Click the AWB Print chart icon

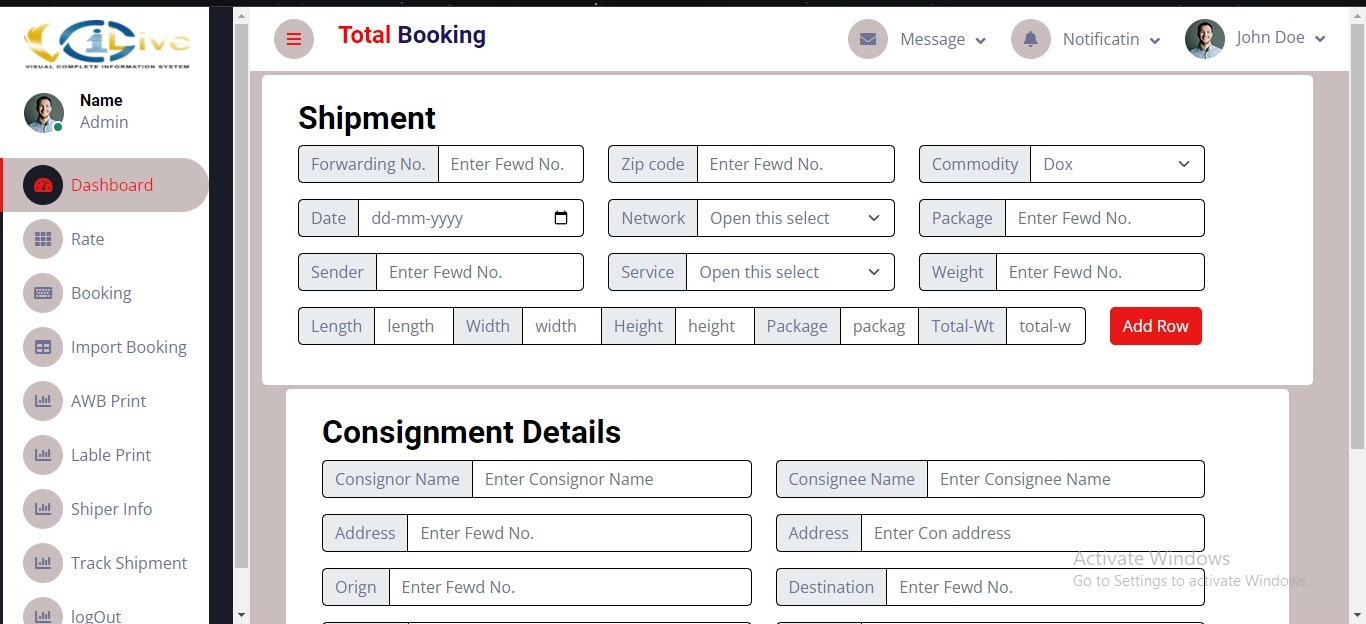point(43,401)
